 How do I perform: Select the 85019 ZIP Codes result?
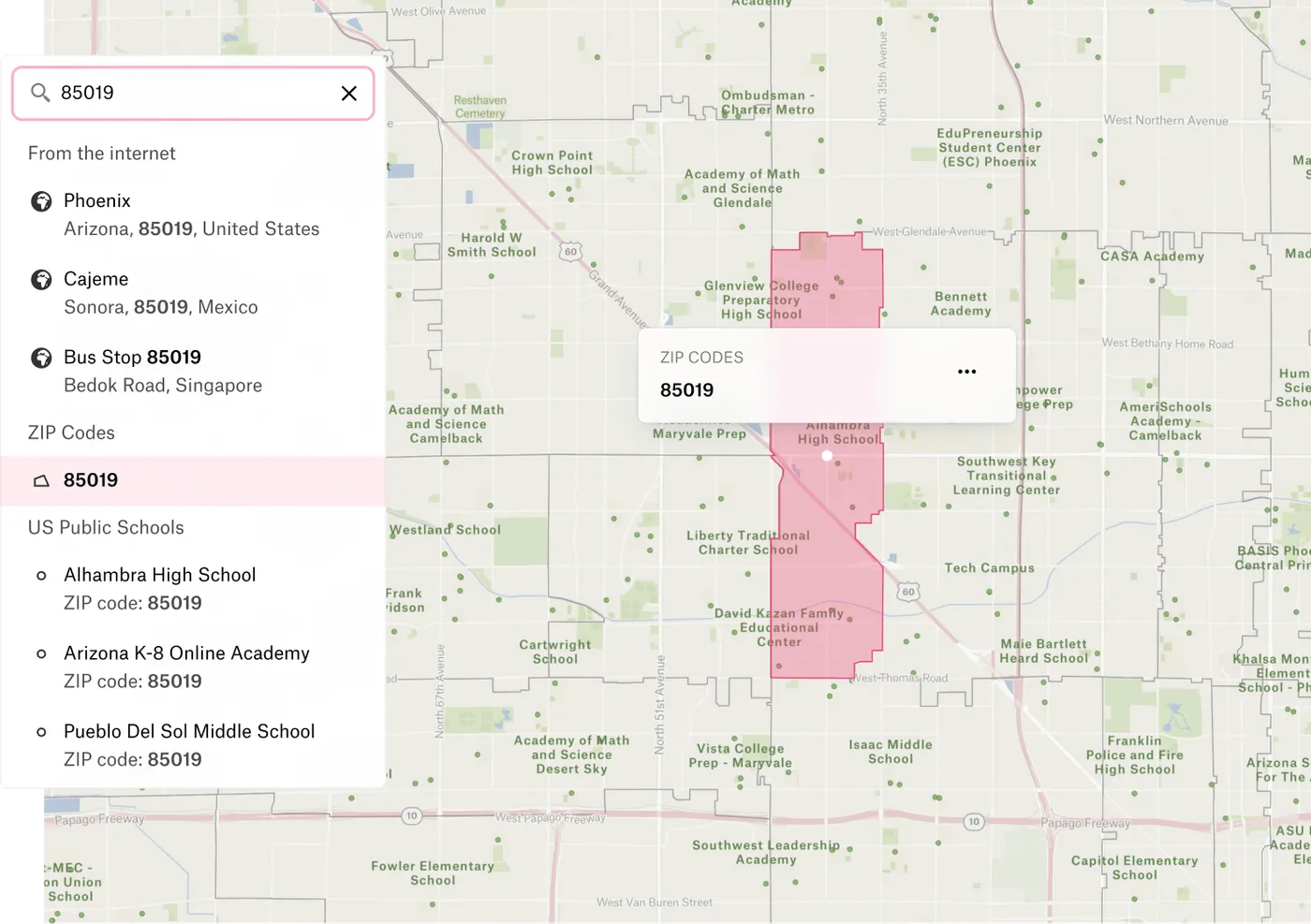(193, 481)
